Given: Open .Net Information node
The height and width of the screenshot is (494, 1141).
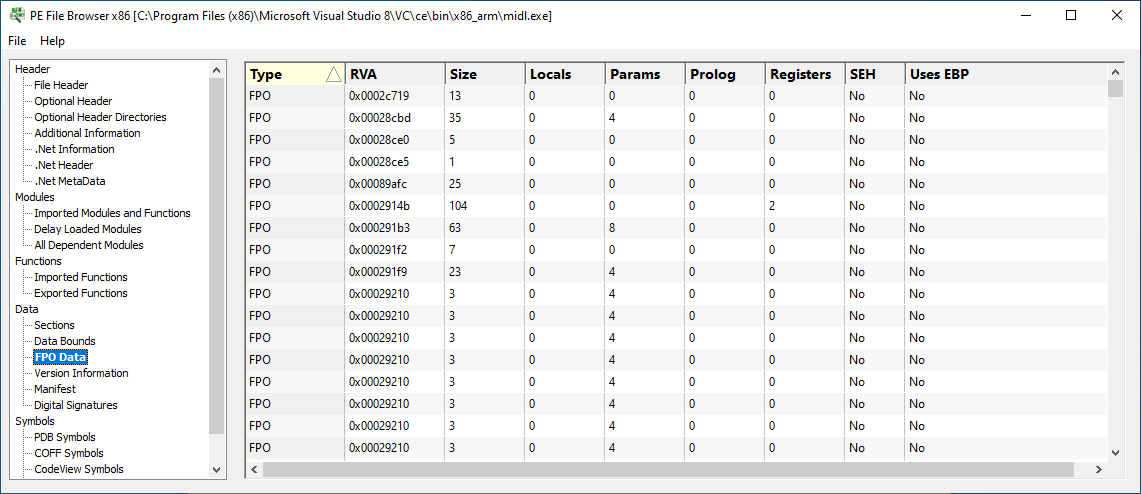Looking at the screenshot, I should pyautogui.click(x=74, y=149).
